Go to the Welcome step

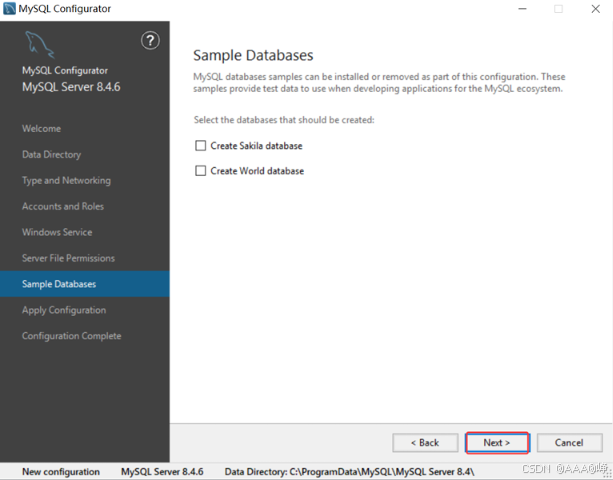tap(41, 129)
